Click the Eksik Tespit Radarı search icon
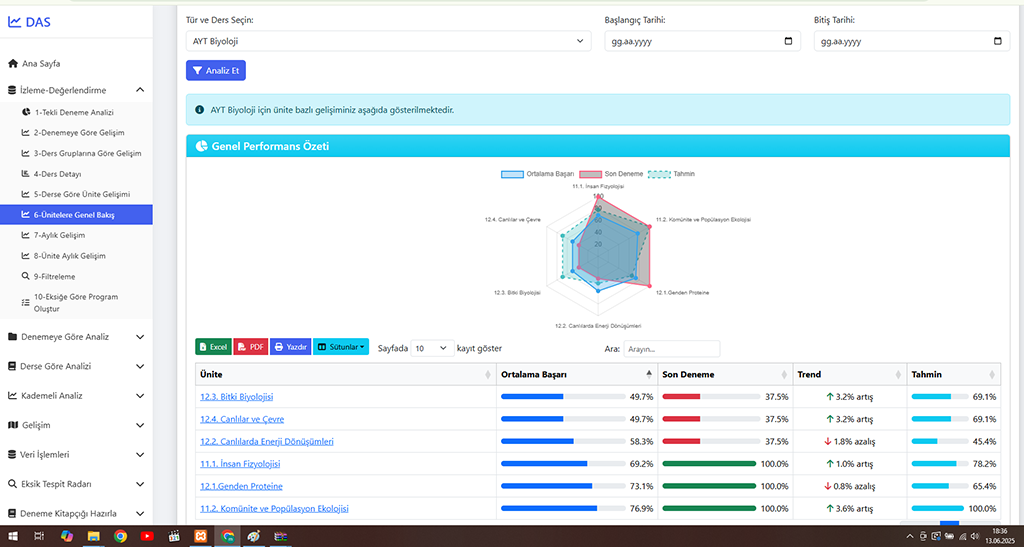Screen dimensions: 1024x547 [x=13, y=484]
